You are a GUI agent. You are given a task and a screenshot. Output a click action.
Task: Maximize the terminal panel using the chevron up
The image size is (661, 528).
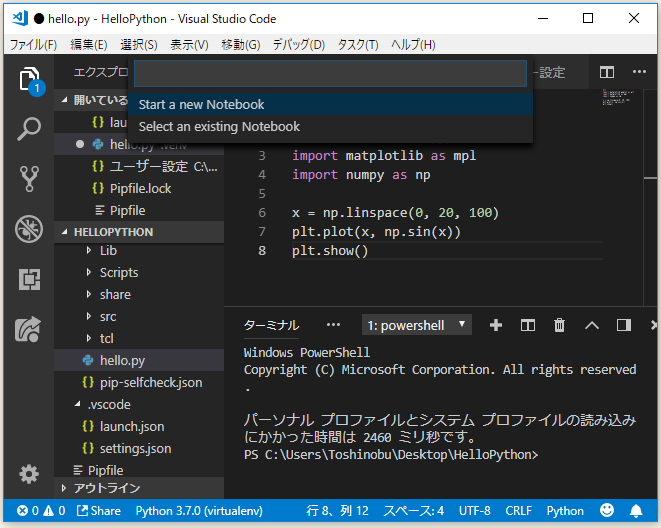592,325
